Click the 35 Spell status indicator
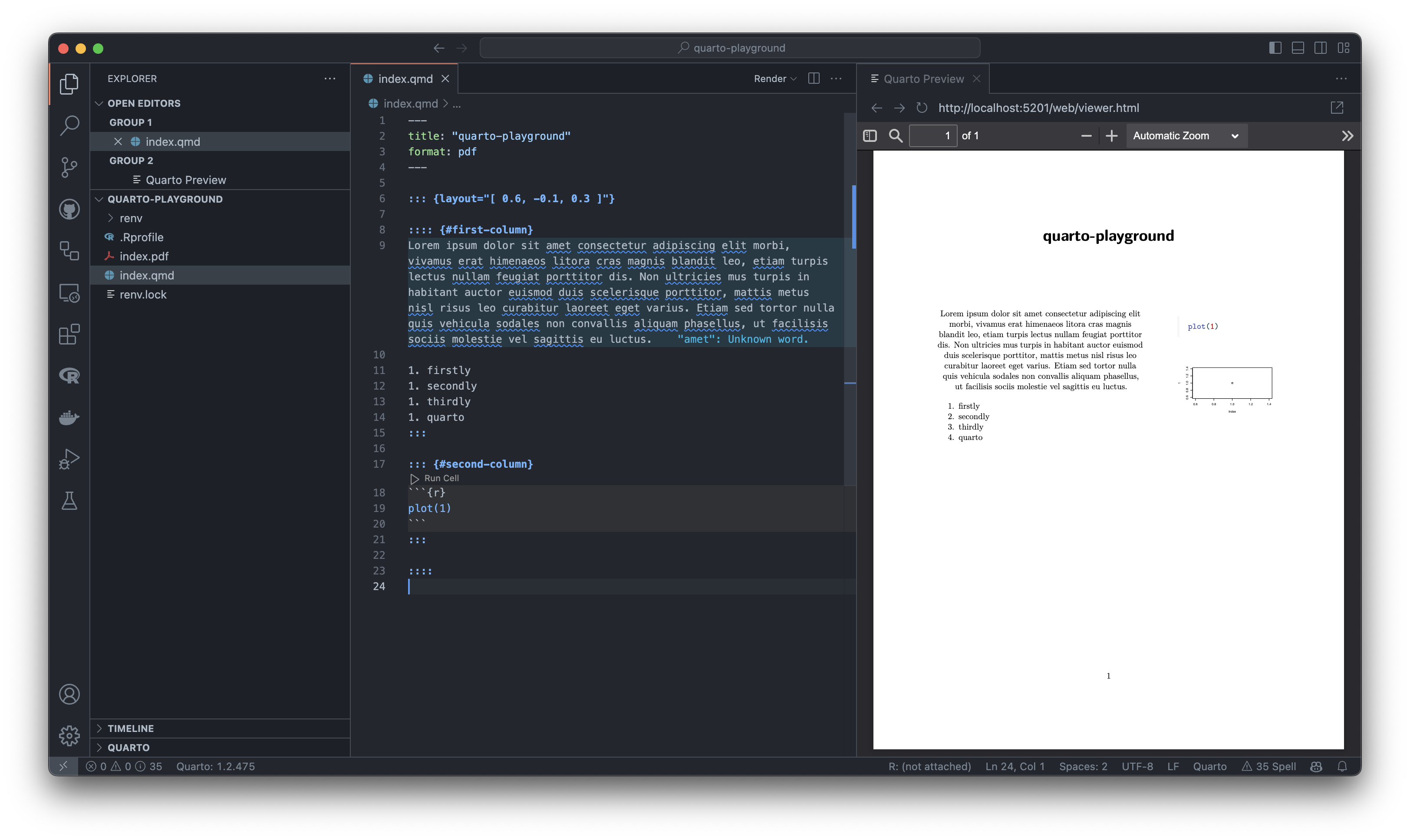This screenshot has width=1410, height=840. [x=1268, y=766]
